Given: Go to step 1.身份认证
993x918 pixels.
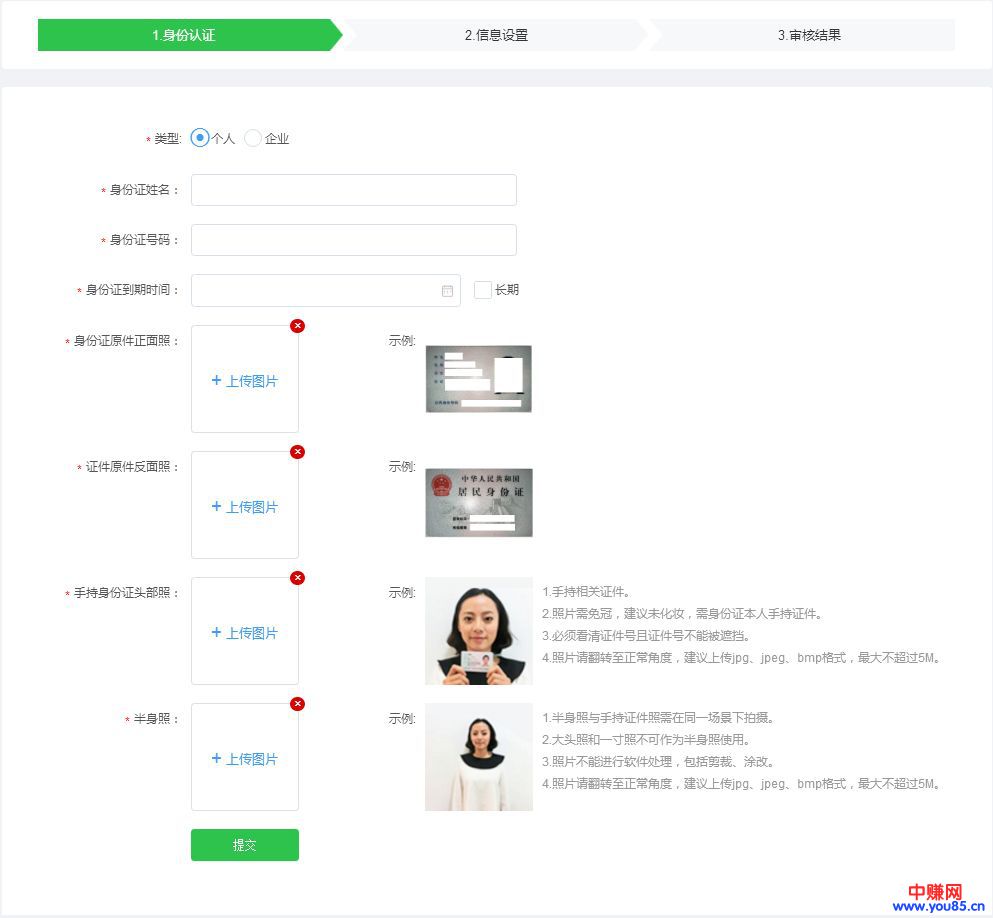Looking at the screenshot, I should click(x=184, y=35).
